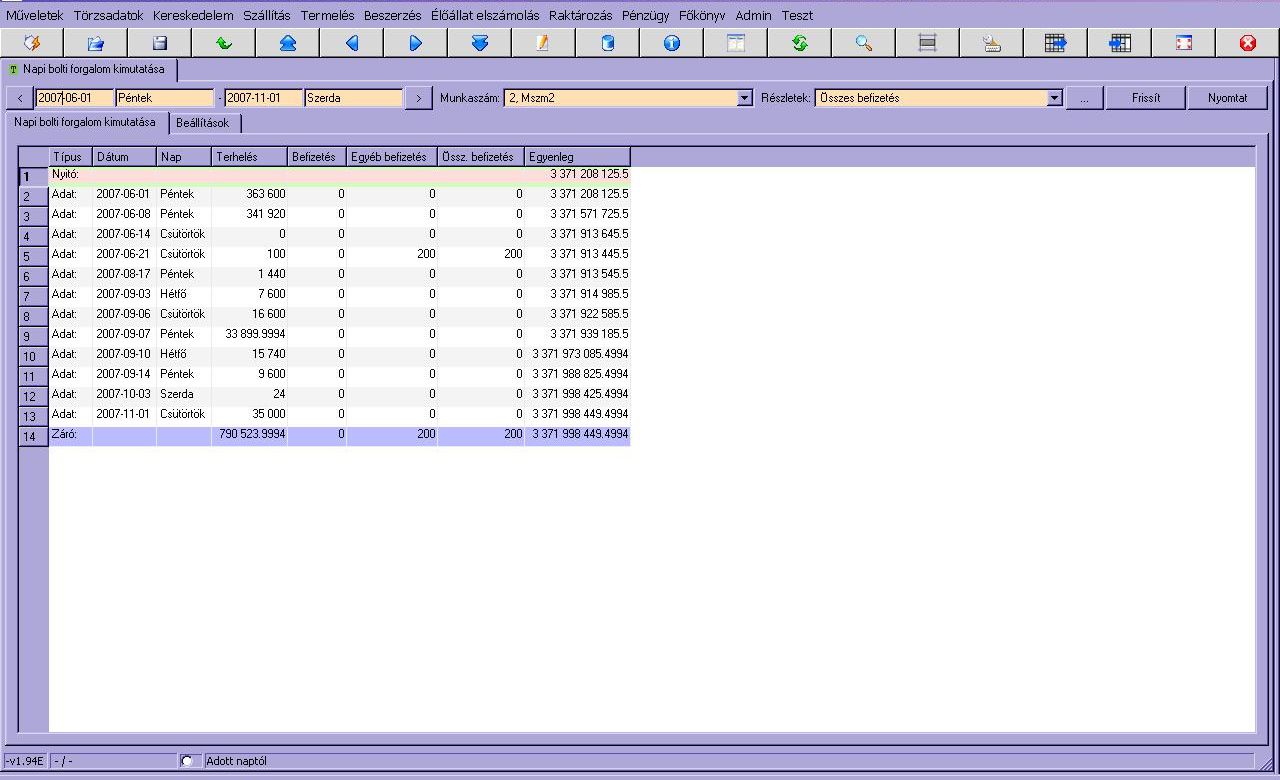This screenshot has height=780, width=1280.
Task: Step date range backward with '<' button
Action: coord(20,98)
